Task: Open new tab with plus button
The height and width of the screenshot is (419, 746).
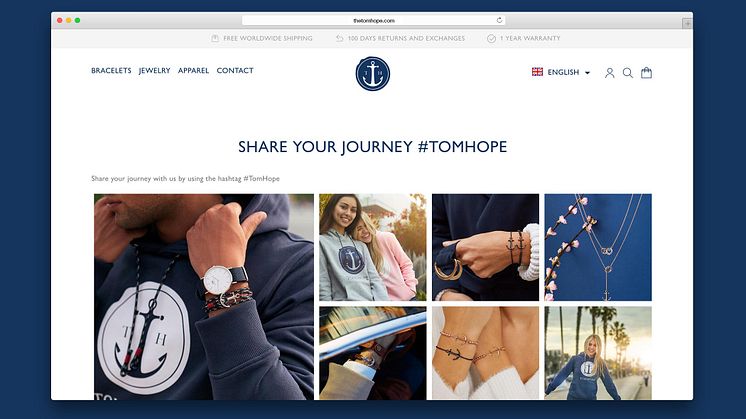Action: 687,23
